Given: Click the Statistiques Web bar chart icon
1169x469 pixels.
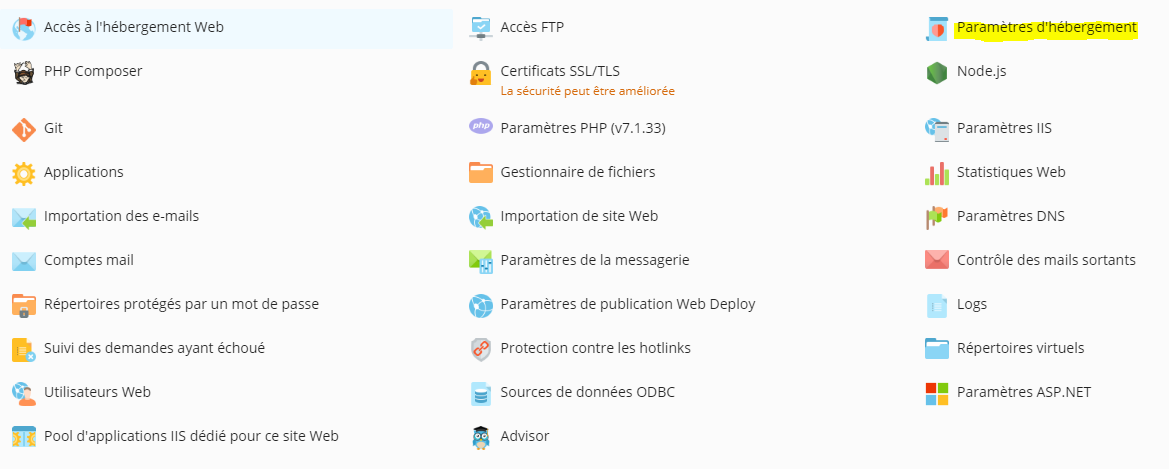Looking at the screenshot, I should pos(936,173).
